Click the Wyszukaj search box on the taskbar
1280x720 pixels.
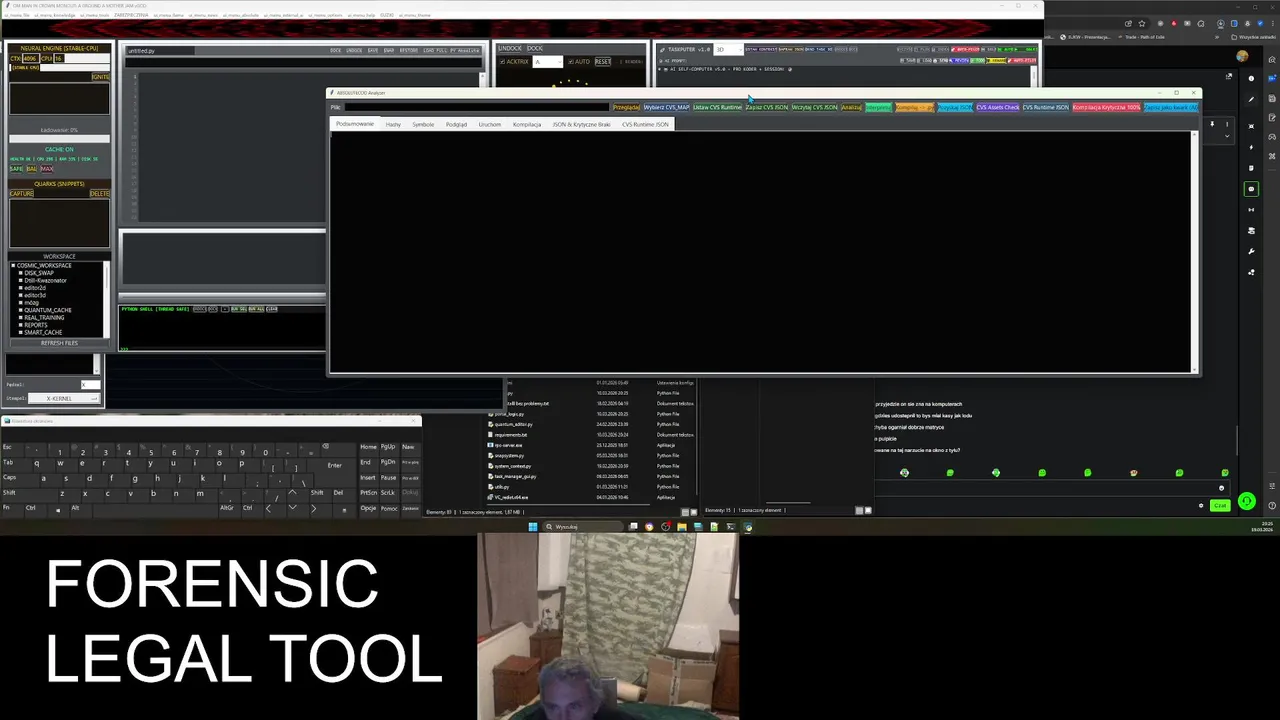coord(585,526)
